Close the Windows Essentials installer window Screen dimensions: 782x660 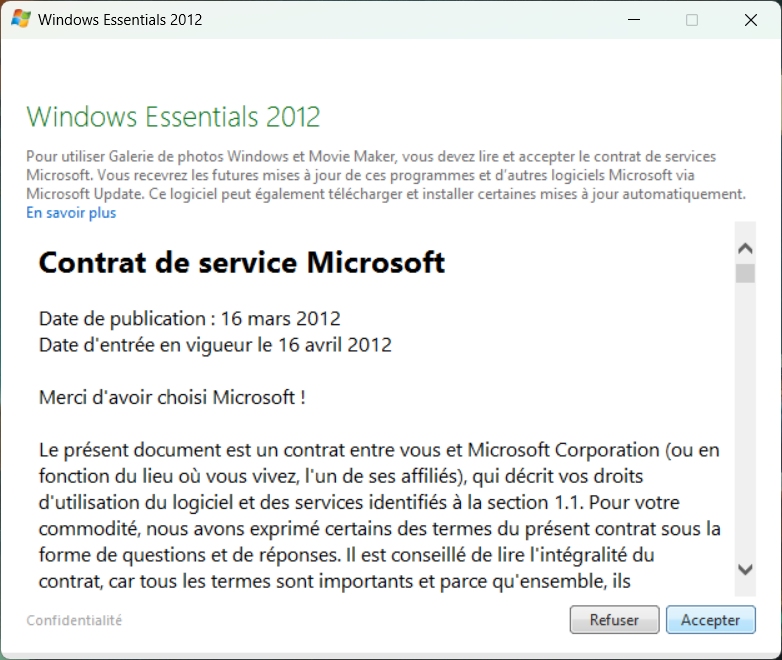click(x=751, y=20)
